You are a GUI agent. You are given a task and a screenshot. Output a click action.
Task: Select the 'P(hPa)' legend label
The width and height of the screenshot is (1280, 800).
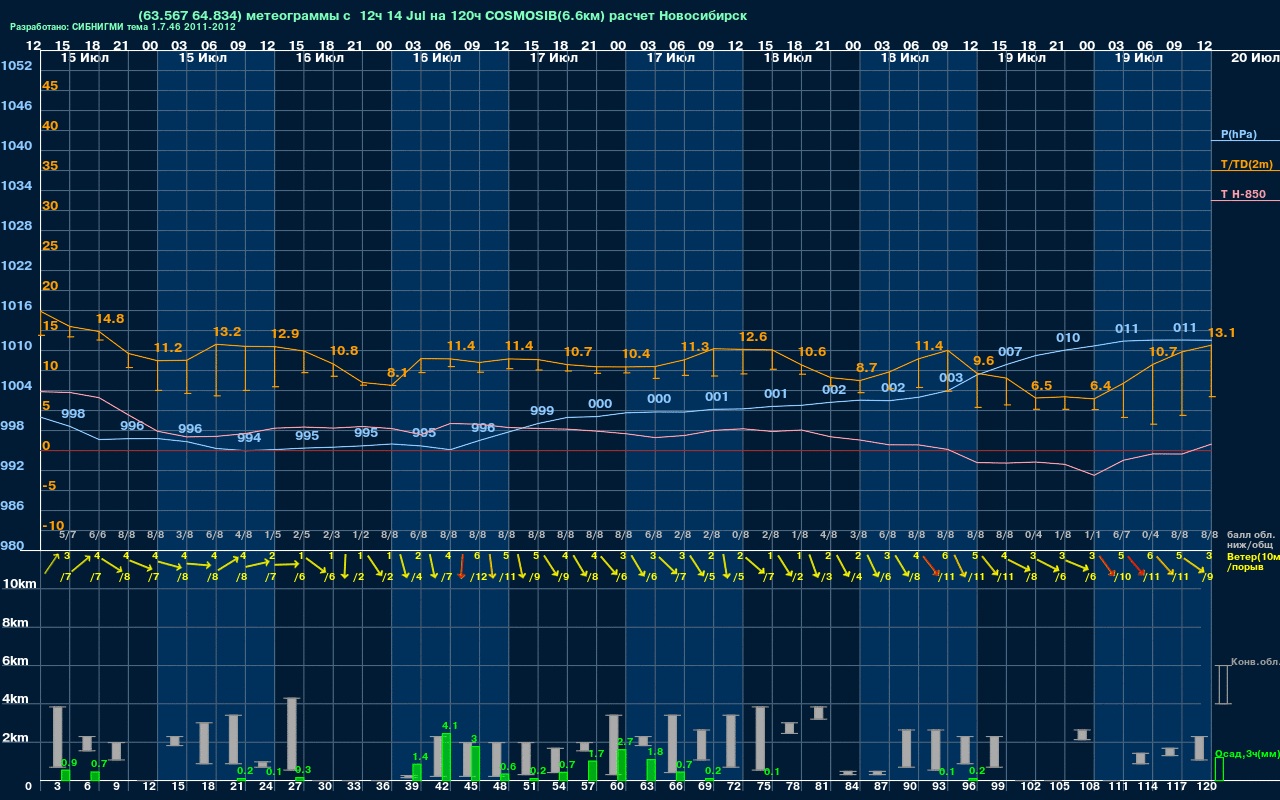(x=1239, y=134)
